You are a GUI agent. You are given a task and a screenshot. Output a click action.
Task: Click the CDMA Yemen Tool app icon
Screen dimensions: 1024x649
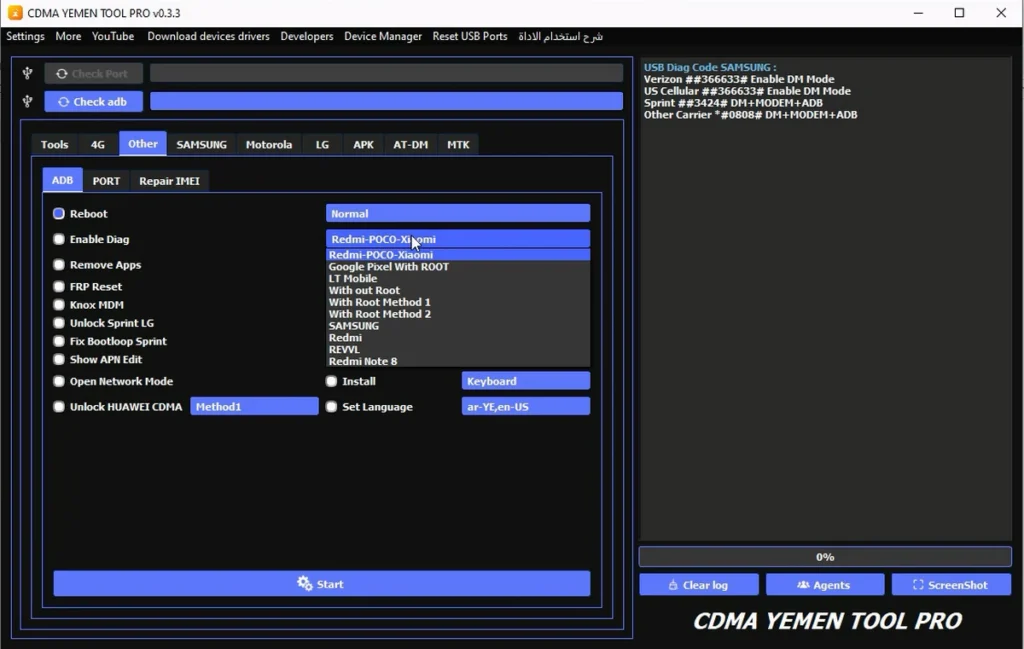coord(15,13)
